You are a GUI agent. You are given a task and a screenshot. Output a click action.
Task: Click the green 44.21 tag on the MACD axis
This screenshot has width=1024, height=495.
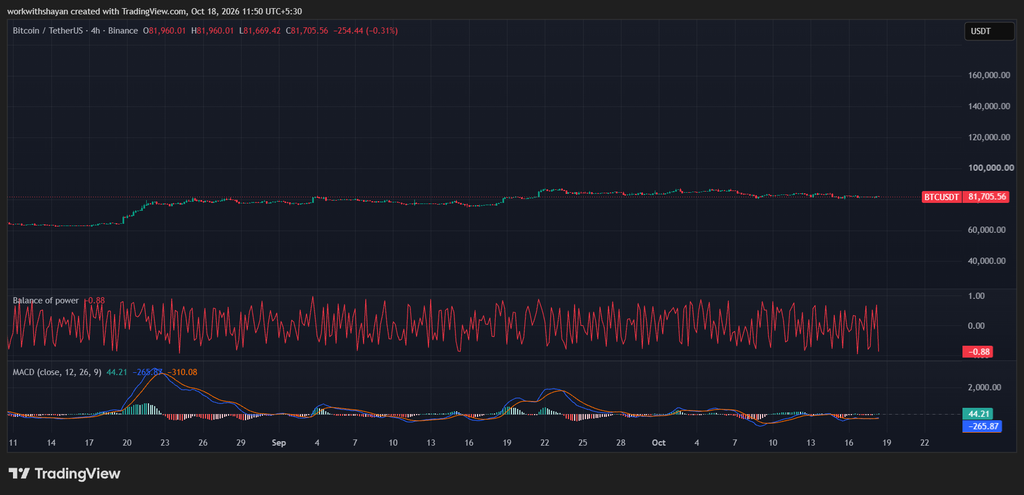pos(979,413)
